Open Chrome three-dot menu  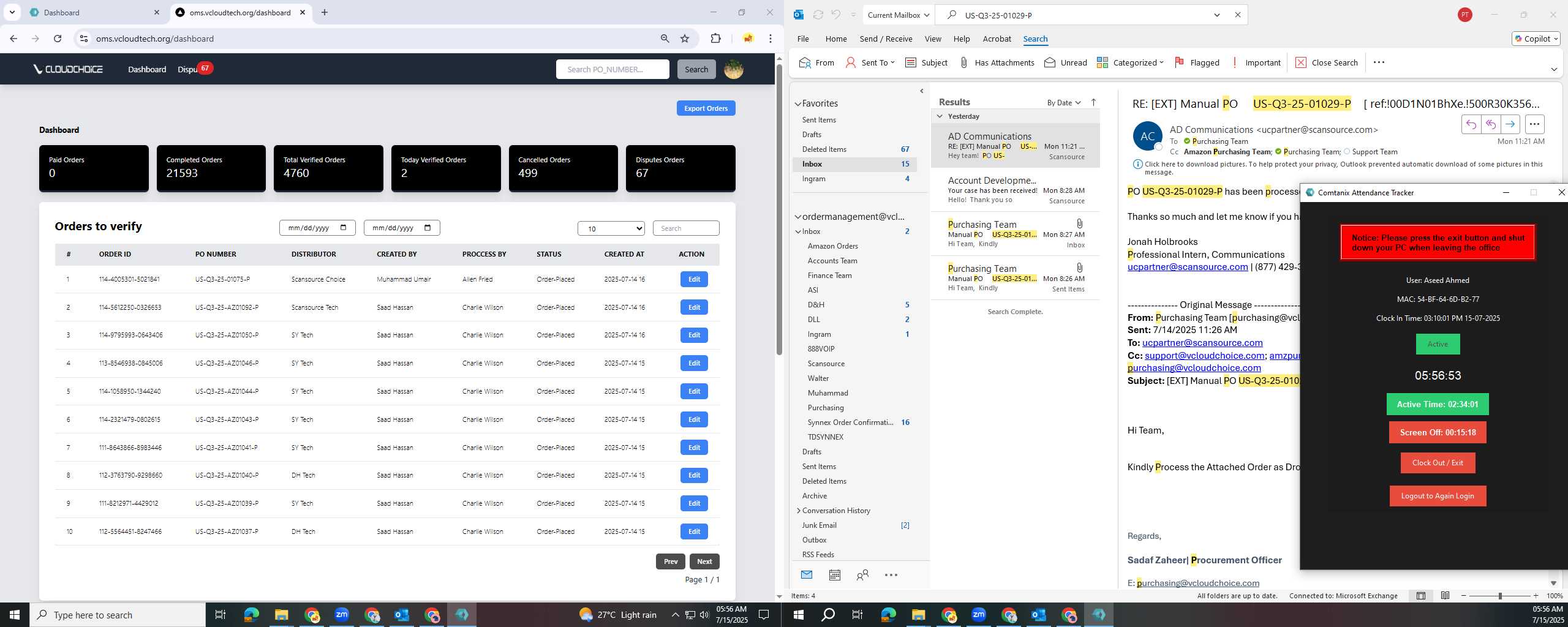pyautogui.click(x=771, y=39)
